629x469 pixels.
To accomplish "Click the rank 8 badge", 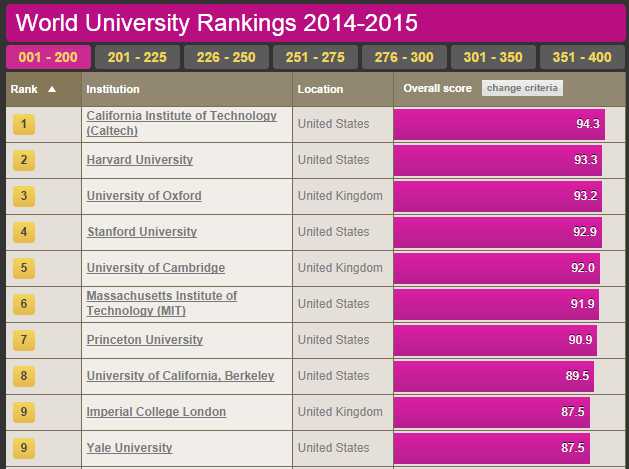I will [x=24, y=376].
